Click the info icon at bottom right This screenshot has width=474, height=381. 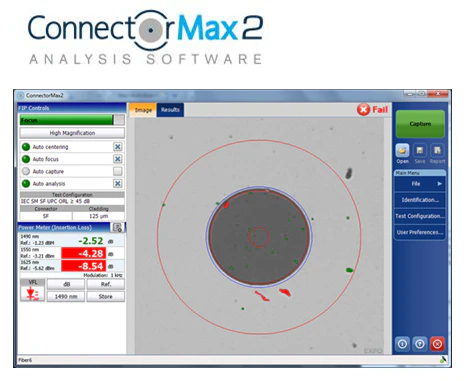(x=402, y=344)
